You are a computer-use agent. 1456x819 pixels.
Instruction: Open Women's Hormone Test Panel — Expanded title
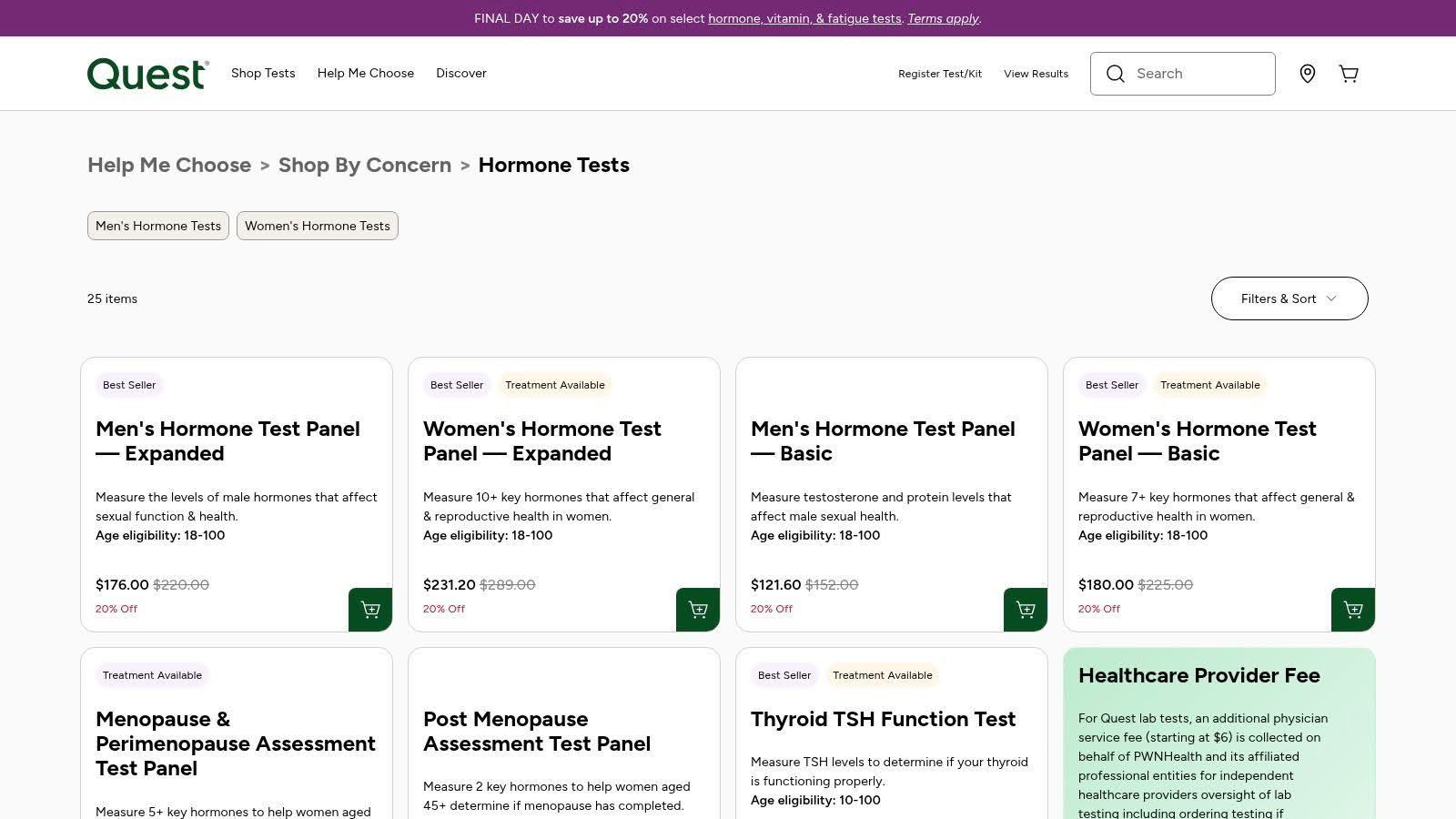tap(542, 441)
